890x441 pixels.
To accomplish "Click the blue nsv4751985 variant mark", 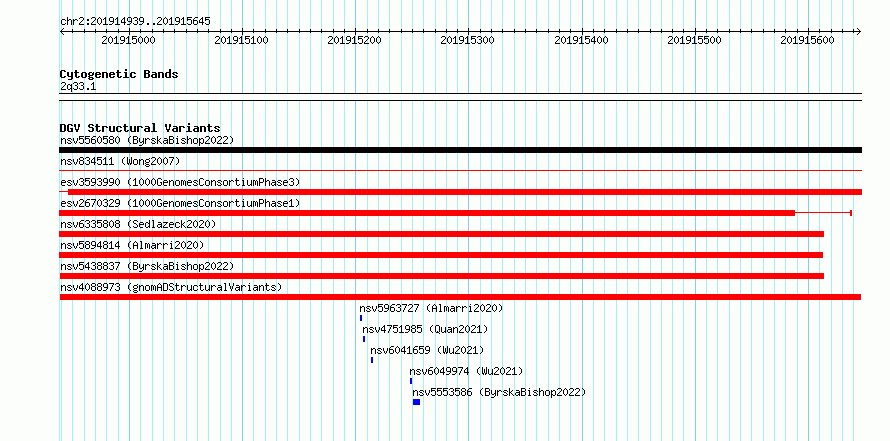I will tap(364, 339).
